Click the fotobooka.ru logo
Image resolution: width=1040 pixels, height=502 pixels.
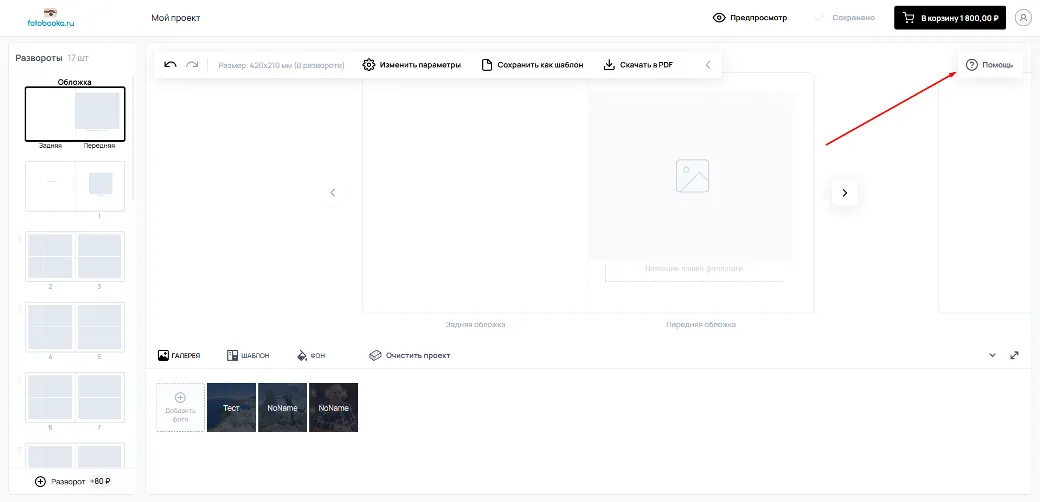pyautogui.click(x=50, y=18)
